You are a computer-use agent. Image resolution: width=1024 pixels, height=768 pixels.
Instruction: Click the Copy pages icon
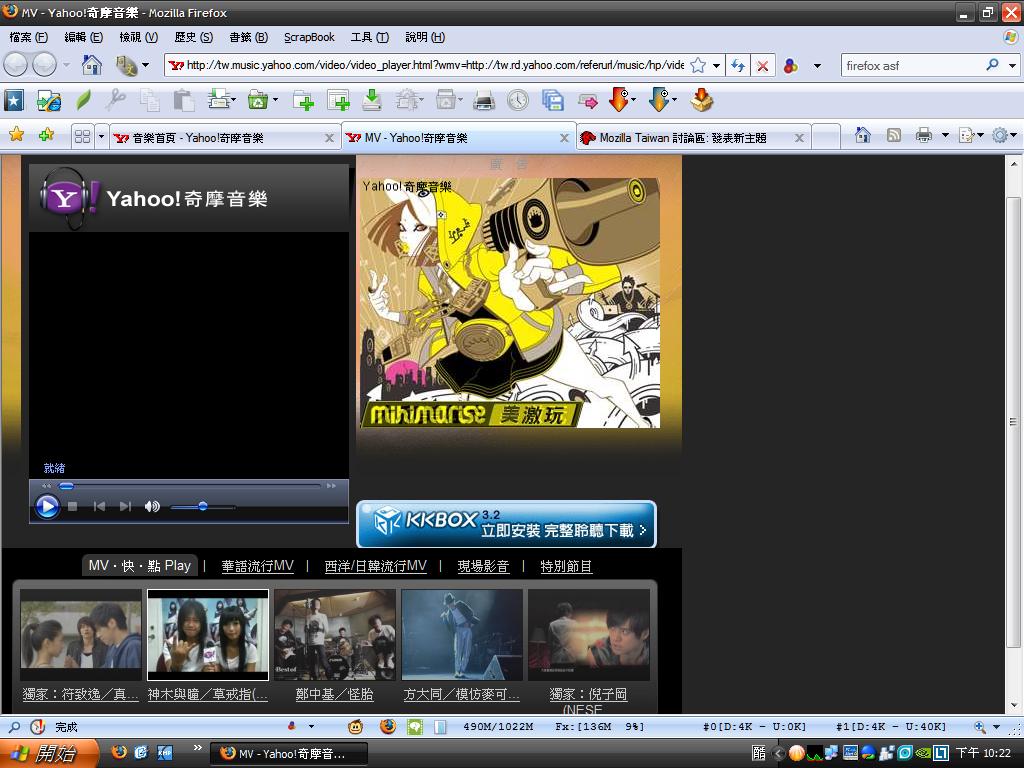point(150,101)
